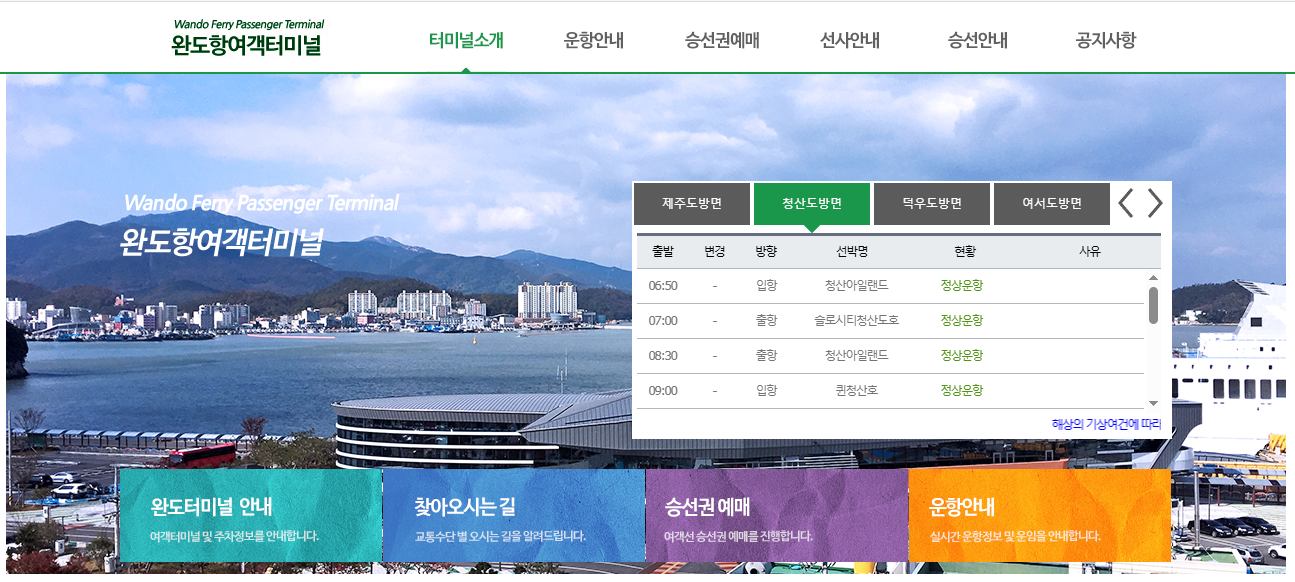Select the 제주도방면 schedule tab
The image size is (1295, 582).
tap(692, 203)
